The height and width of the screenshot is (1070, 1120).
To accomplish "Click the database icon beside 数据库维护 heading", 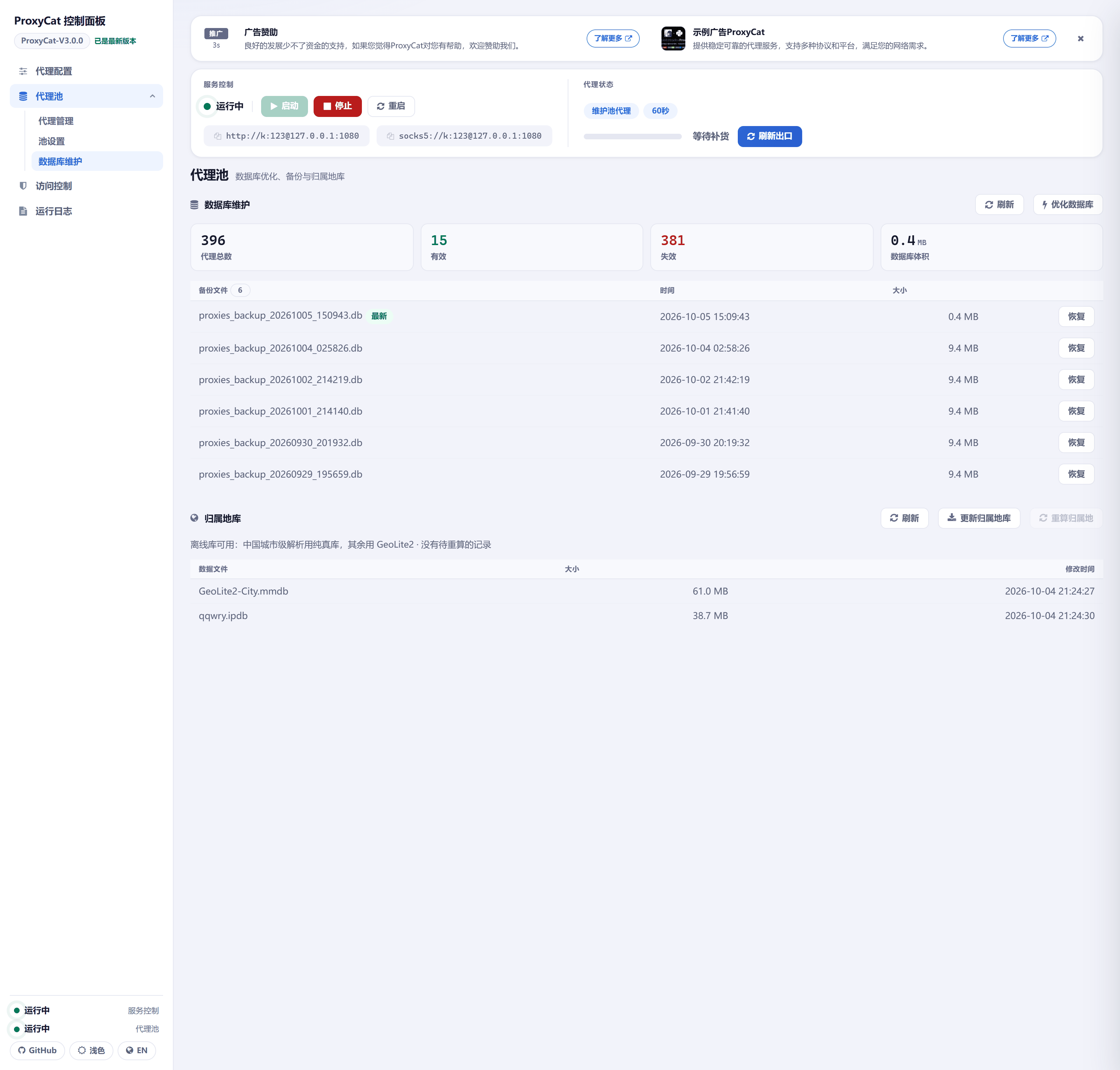I will 195,205.
